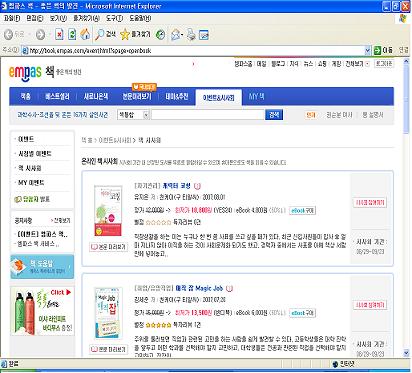Click first book's red 시사회 참여하기 button
This screenshot has width=412, height=373.
pyautogui.click(x=370, y=203)
